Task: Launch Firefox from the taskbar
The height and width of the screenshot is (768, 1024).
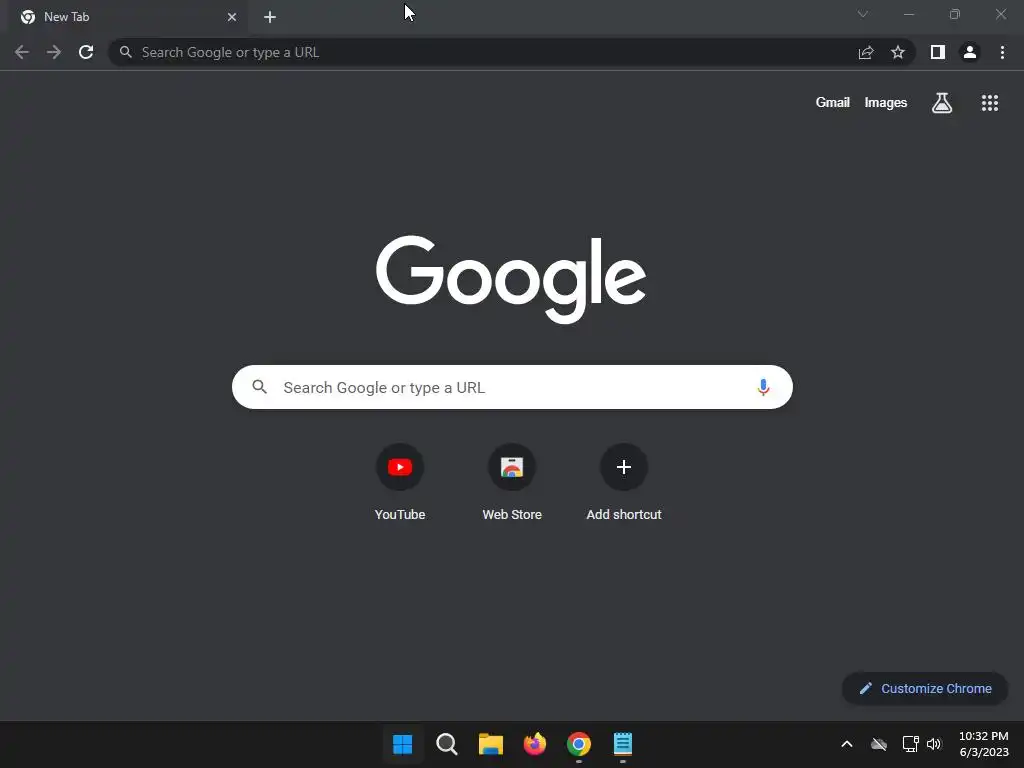Action: click(535, 744)
